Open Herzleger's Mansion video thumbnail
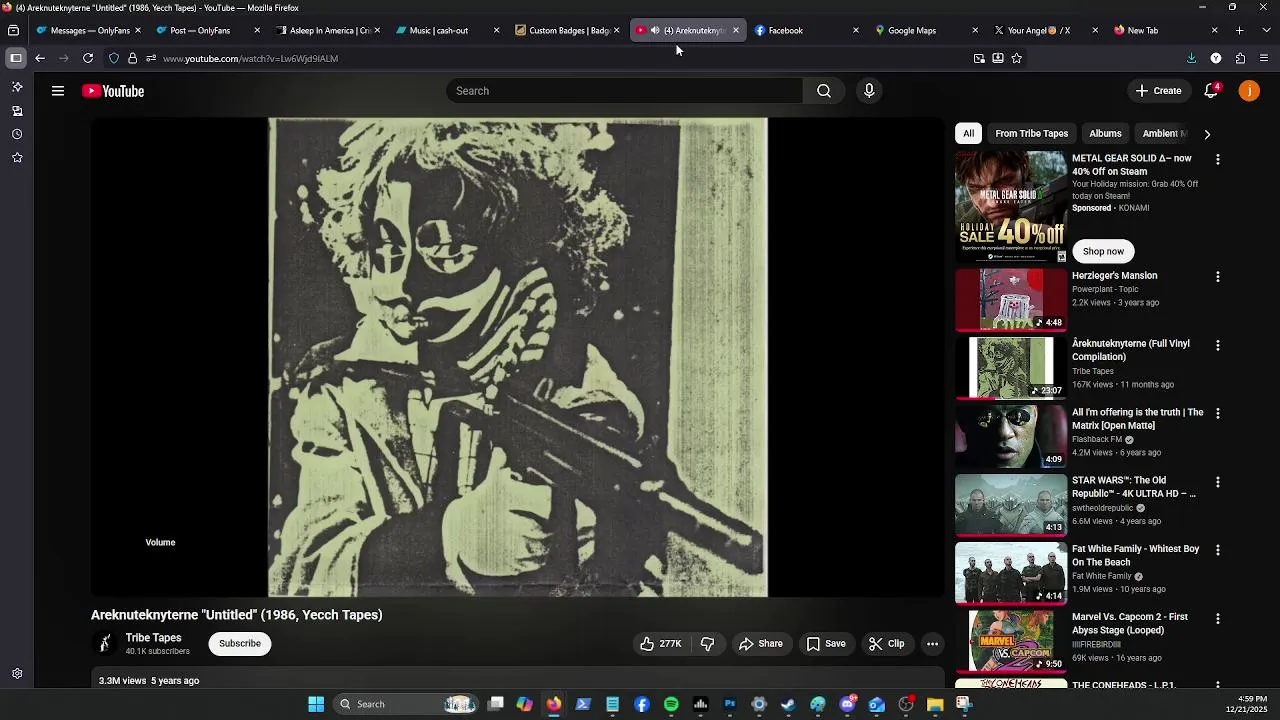Screen dimensions: 1280x720 click(x=1011, y=300)
